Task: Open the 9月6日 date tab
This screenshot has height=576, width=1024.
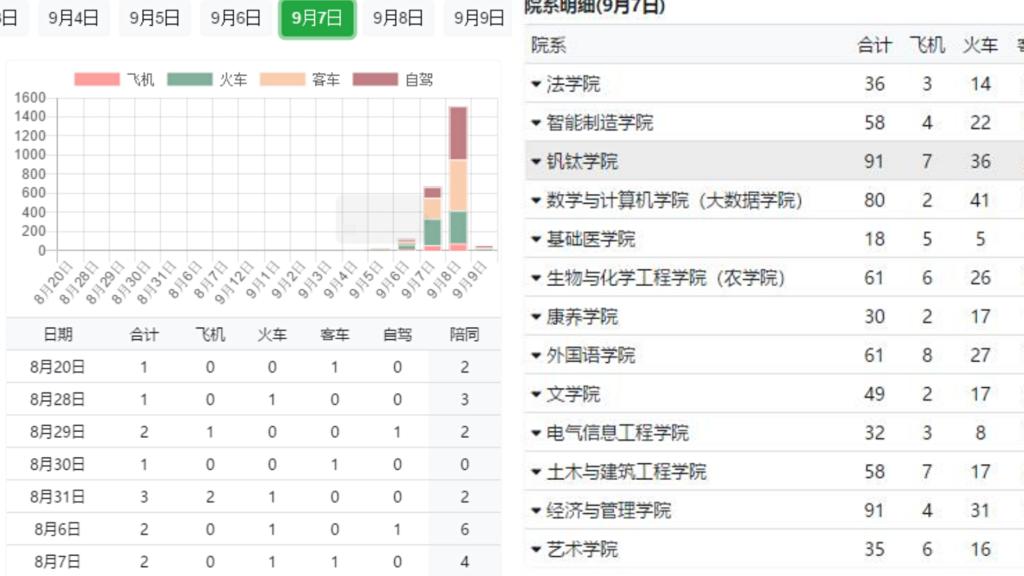Action: [x=236, y=18]
